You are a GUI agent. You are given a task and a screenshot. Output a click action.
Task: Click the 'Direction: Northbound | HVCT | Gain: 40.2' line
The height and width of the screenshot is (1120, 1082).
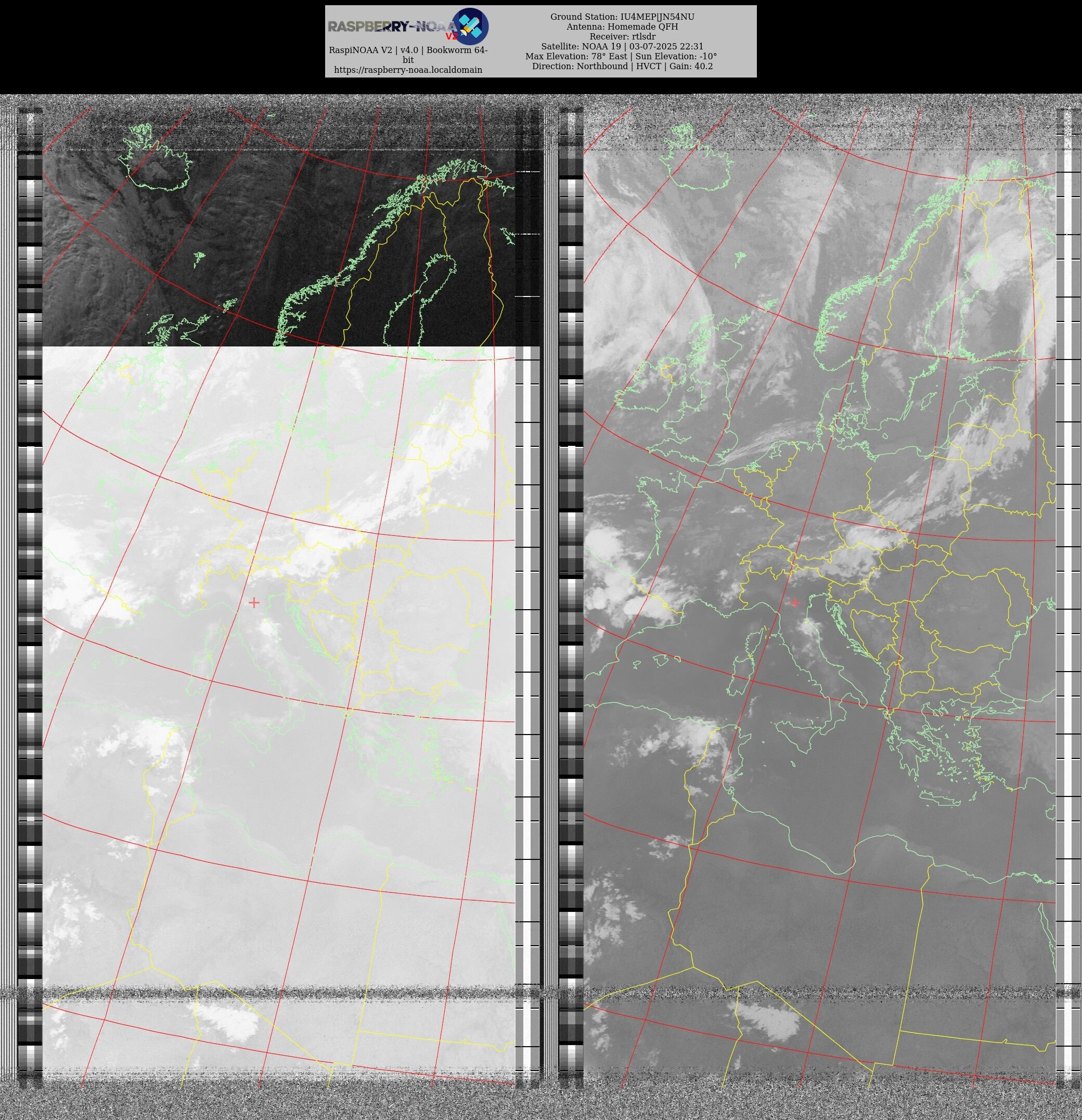(x=622, y=66)
